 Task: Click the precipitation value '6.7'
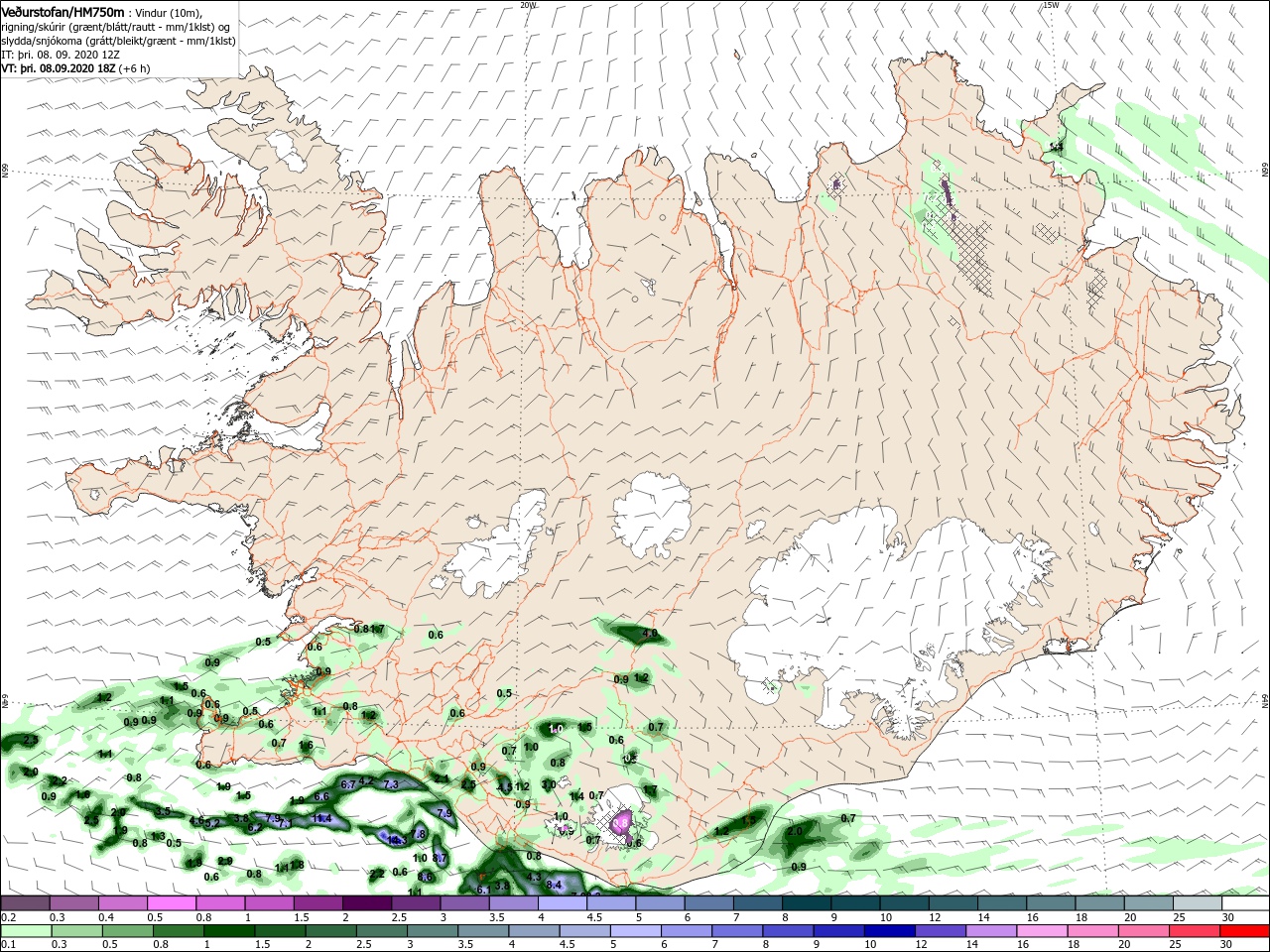(x=348, y=784)
